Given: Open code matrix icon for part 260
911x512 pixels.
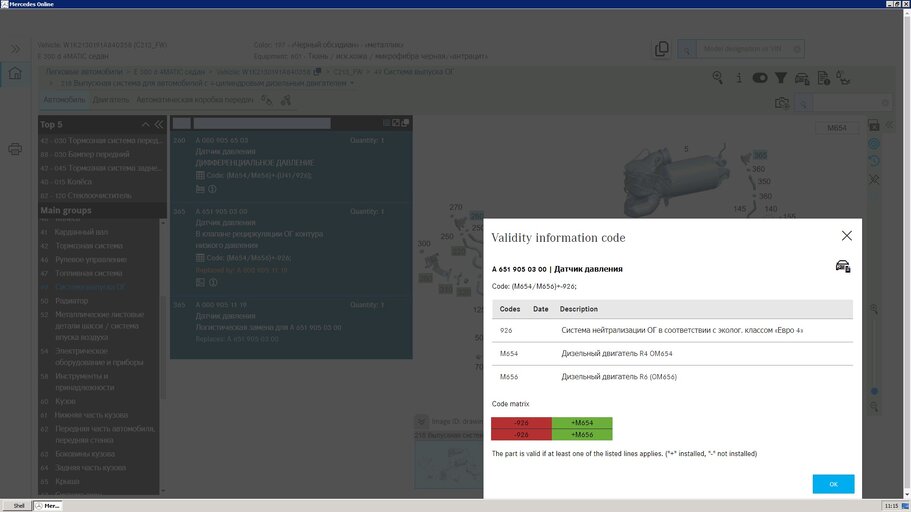Looking at the screenshot, I should [x=200, y=175].
